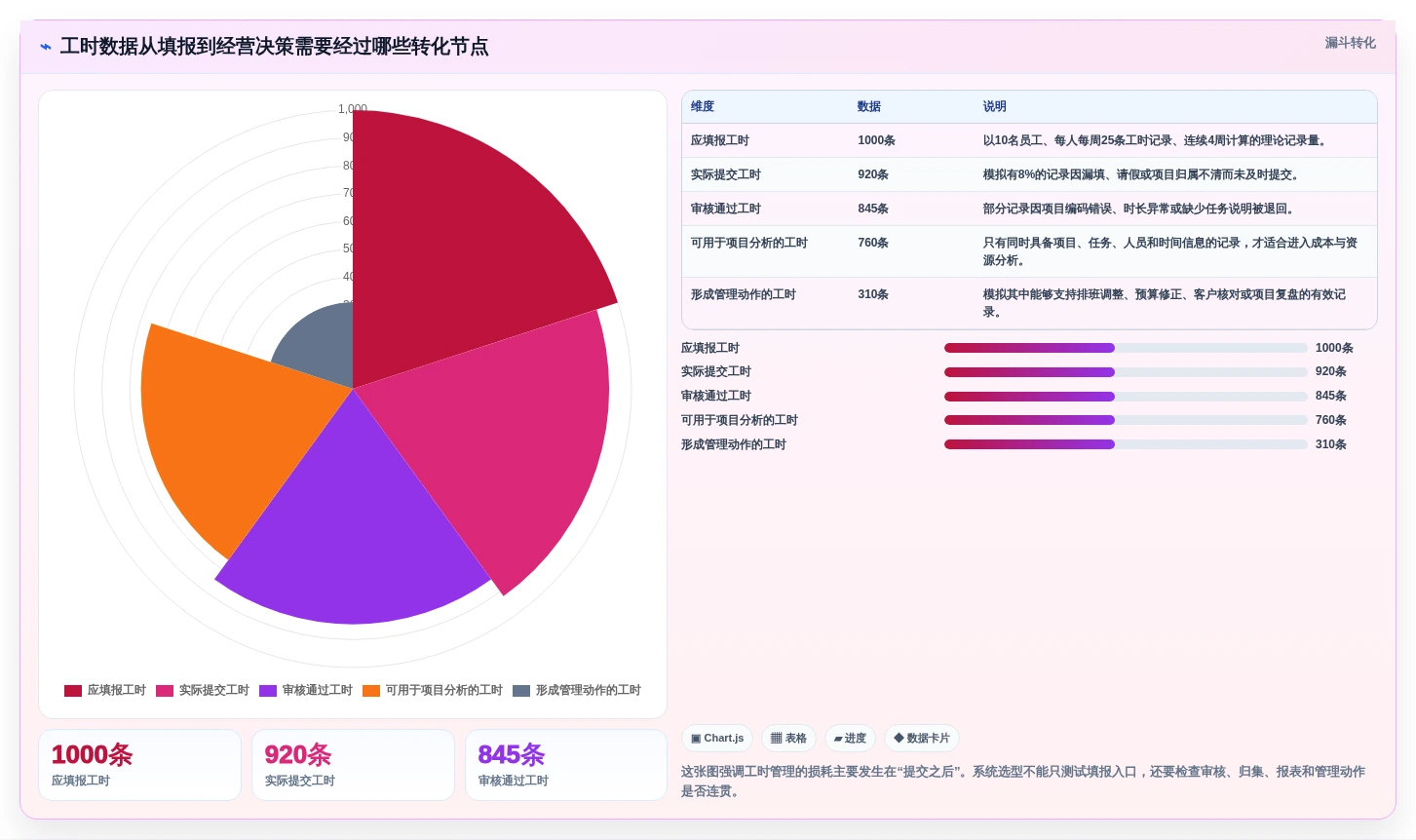Open the 1000条 应填报工时 data card
This screenshot has width=1416, height=840.
point(139,765)
